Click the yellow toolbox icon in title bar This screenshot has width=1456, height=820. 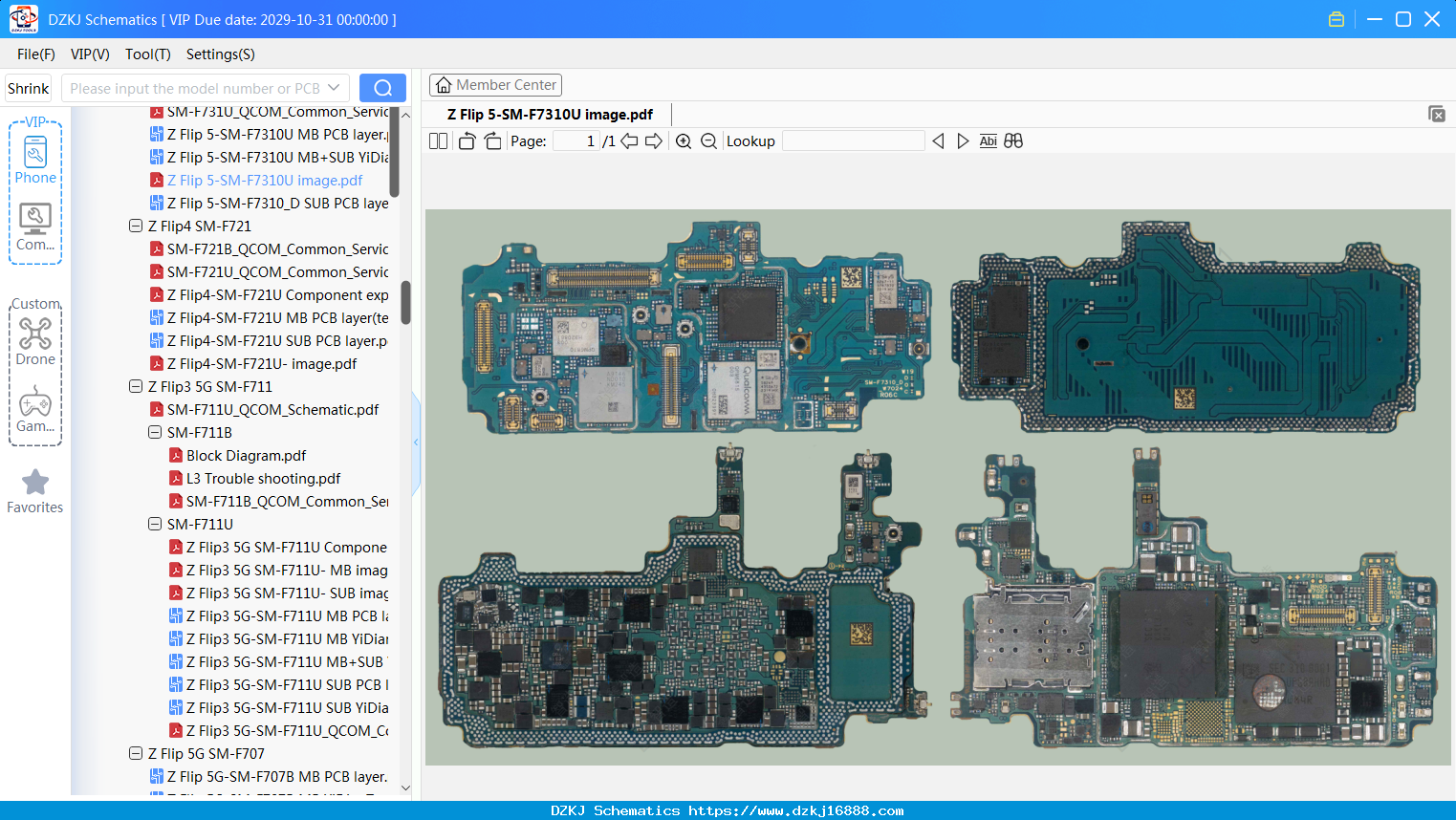point(1336,19)
